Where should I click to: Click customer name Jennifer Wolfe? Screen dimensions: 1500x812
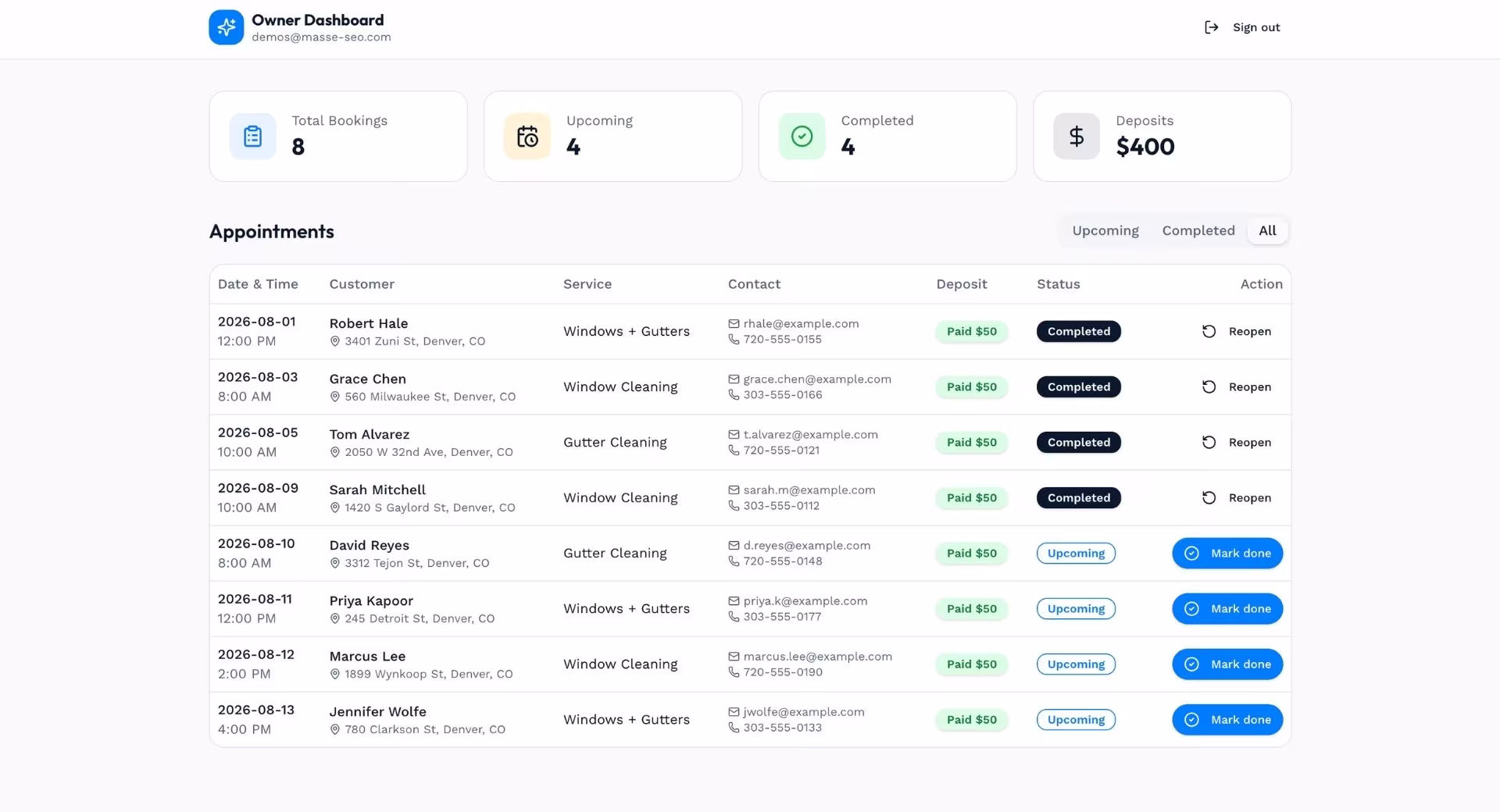pos(377,711)
